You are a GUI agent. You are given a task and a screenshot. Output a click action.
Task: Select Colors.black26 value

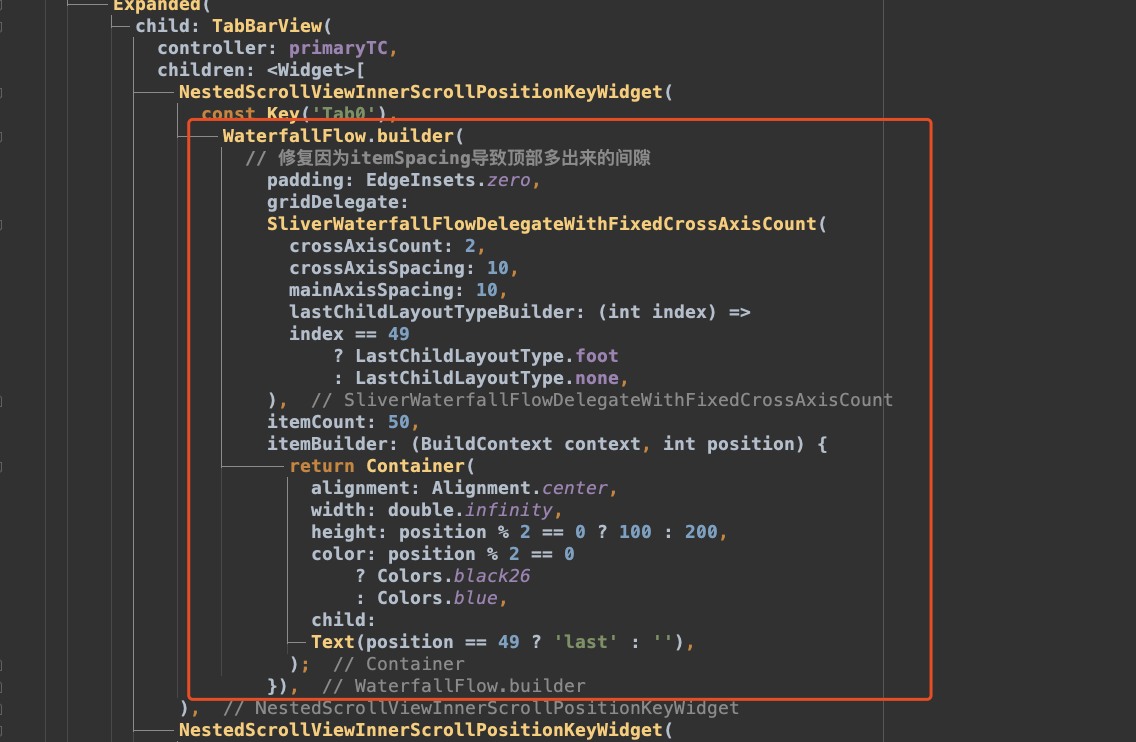tap(454, 576)
